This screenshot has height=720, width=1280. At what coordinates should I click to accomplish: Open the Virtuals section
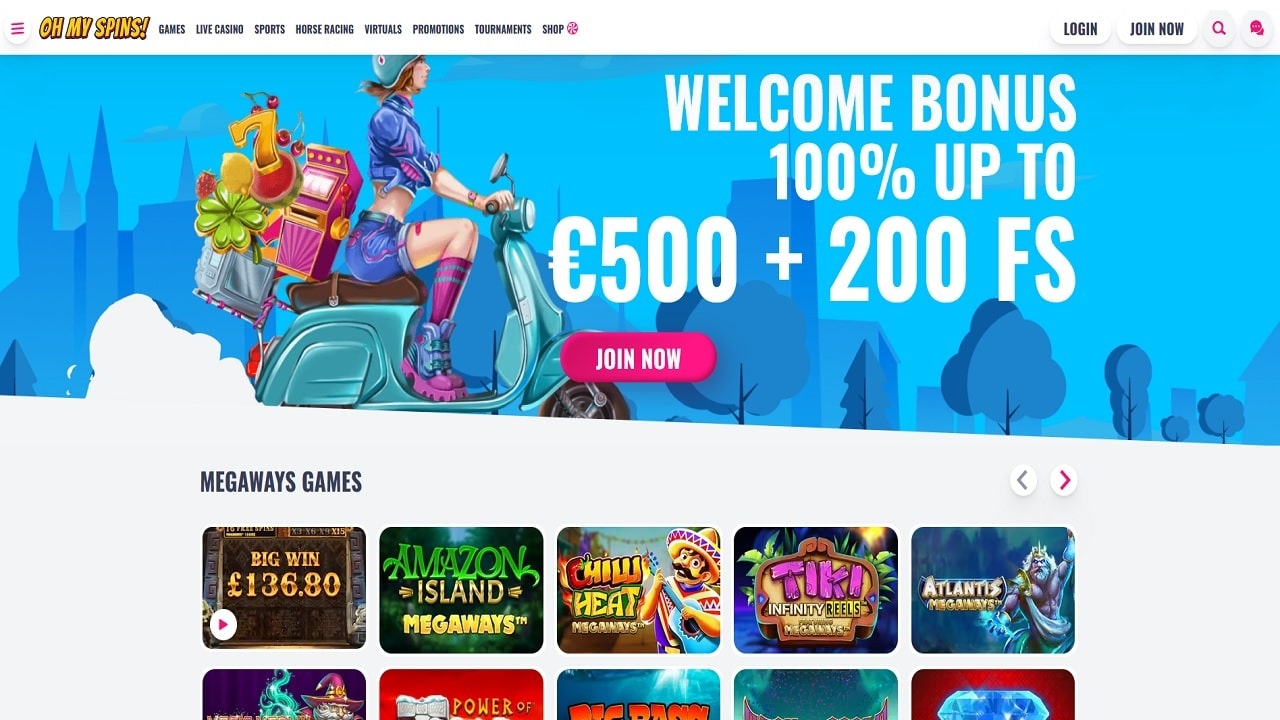coord(383,29)
